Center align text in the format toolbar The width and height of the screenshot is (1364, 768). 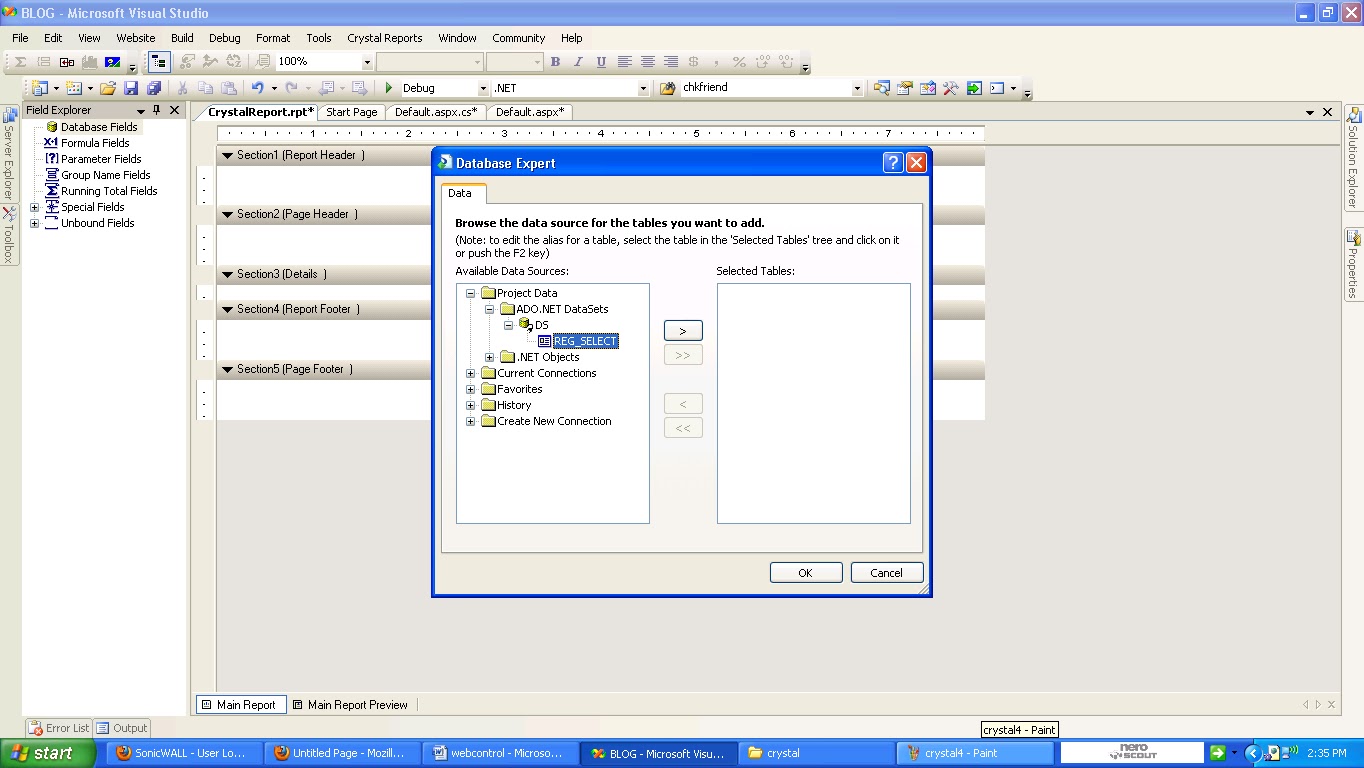point(648,62)
